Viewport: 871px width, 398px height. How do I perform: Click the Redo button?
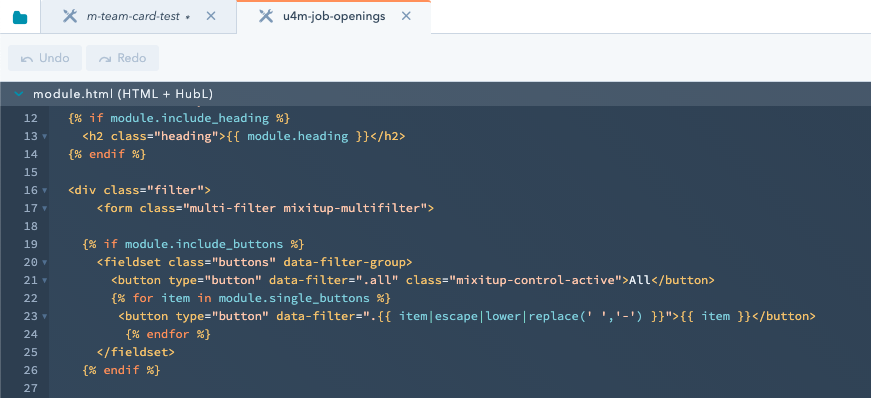click(122, 58)
